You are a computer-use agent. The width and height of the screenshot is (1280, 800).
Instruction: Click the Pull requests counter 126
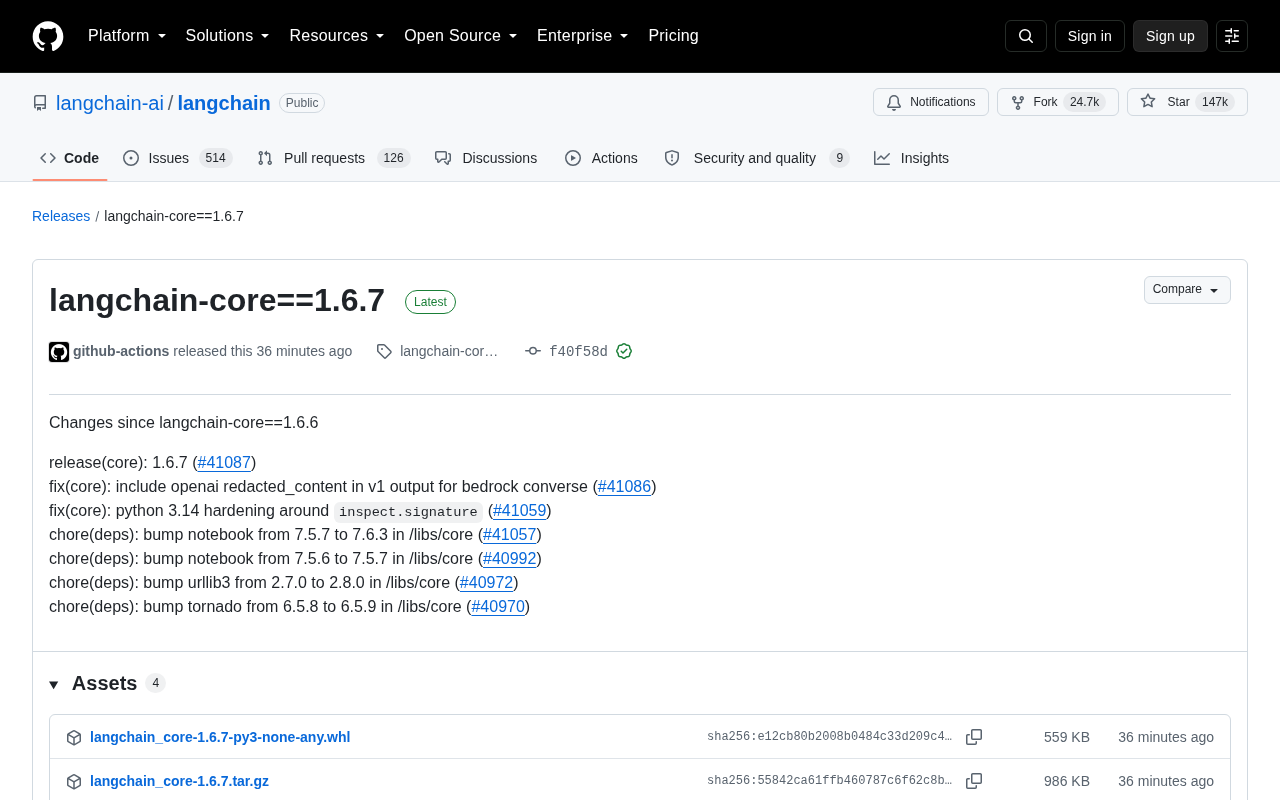pyautogui.click(x=394, y=158)
